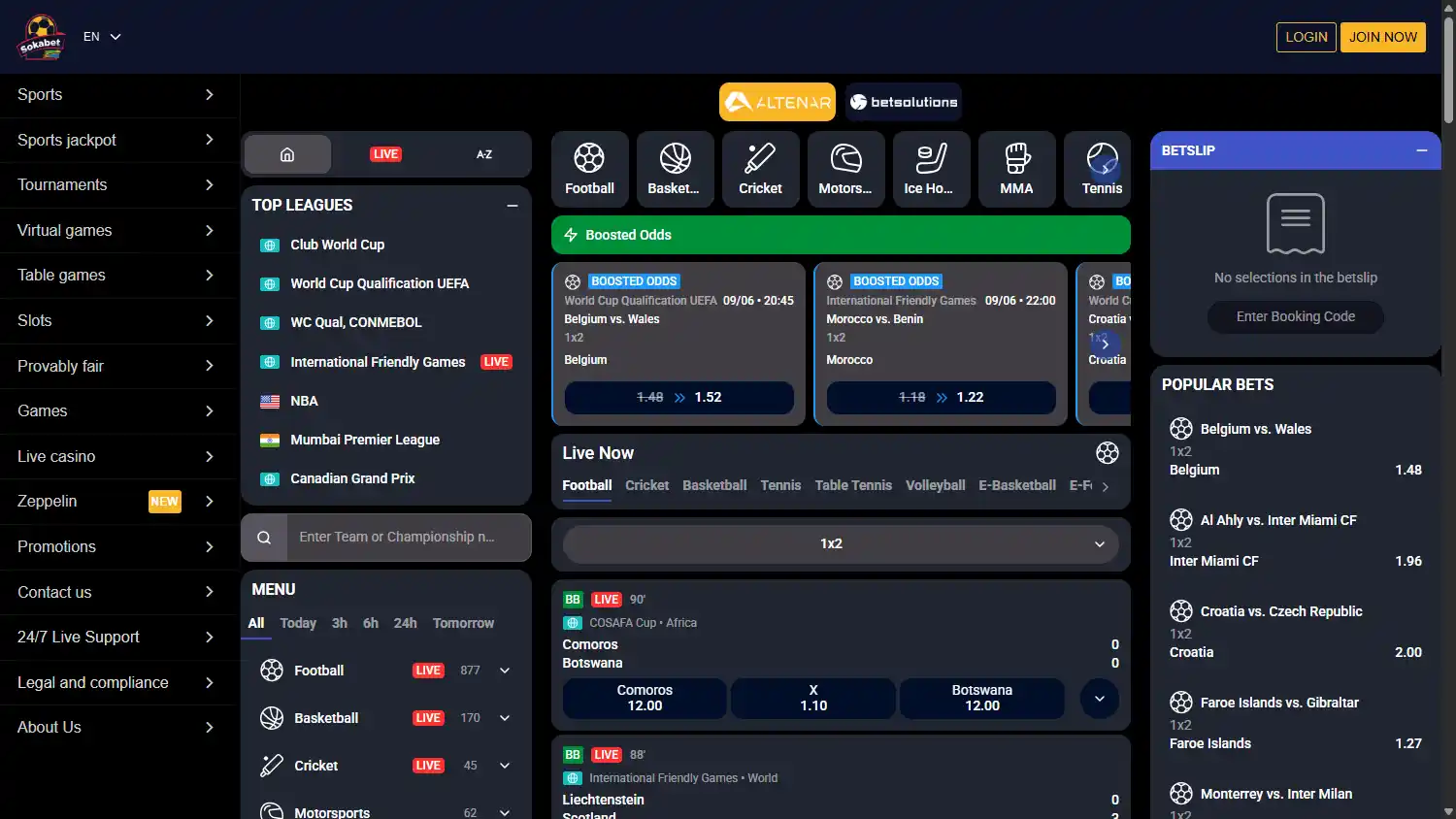This screenshot has height=819, width=1456.
Task: Click cricket bat icon in Menu list
Action: tap(272, 766)
